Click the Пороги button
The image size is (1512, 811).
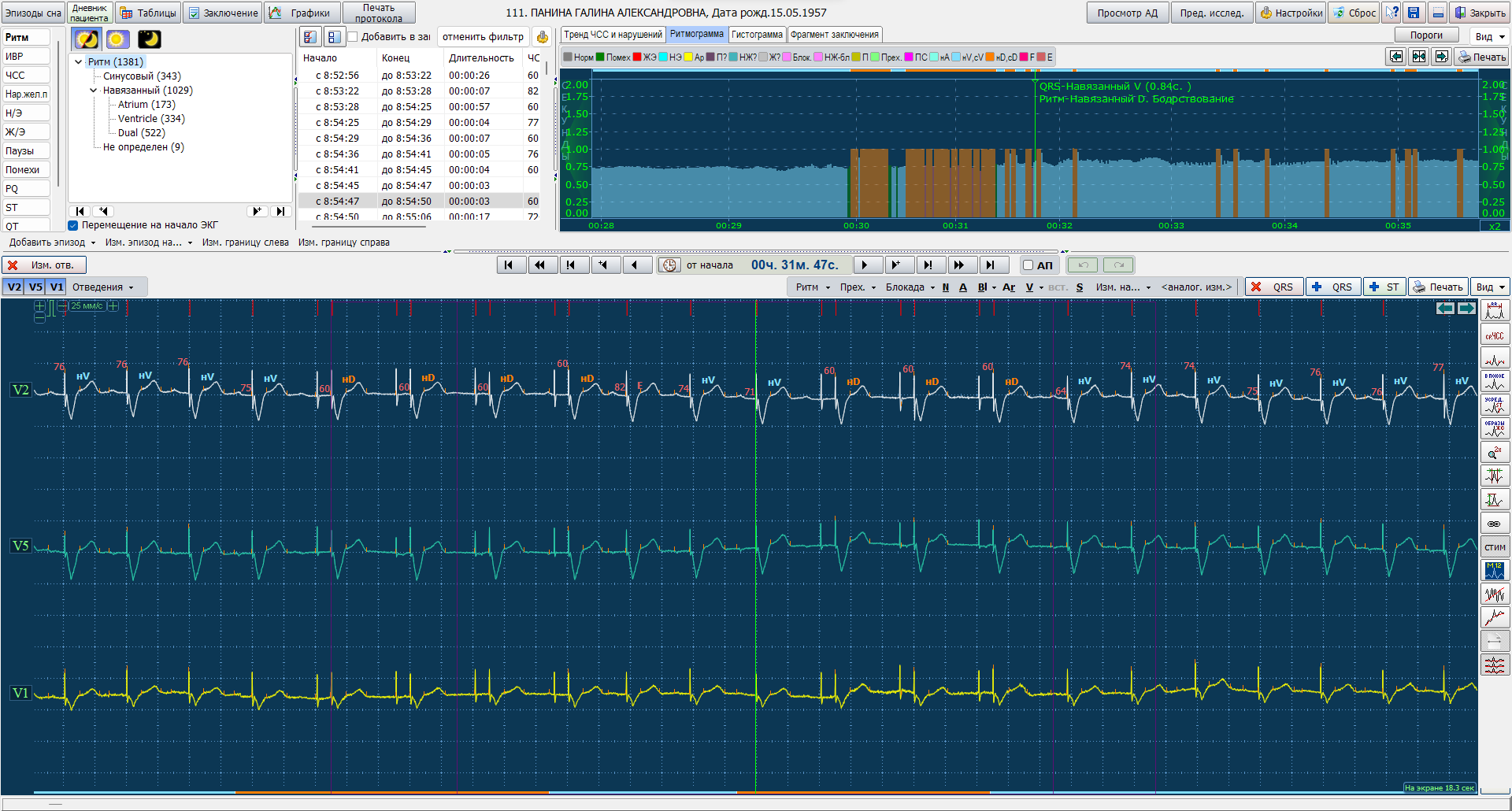point(1426,35)
